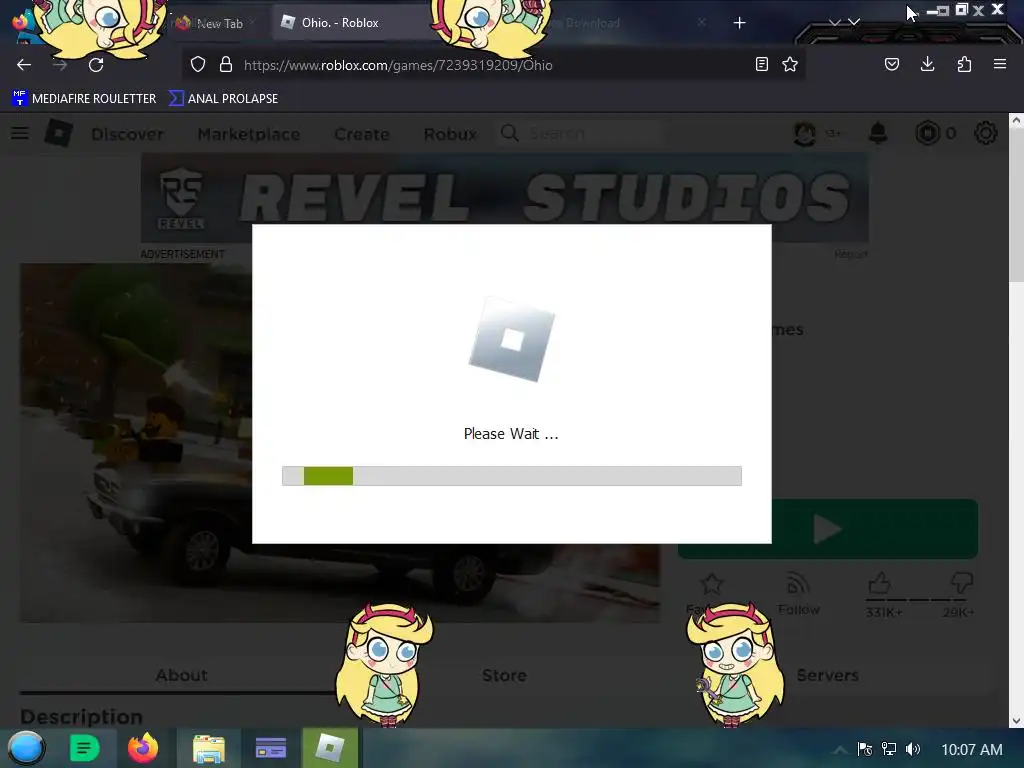
Task: Click the page vertical scrollbar thumb
Action: (1016, 204)
